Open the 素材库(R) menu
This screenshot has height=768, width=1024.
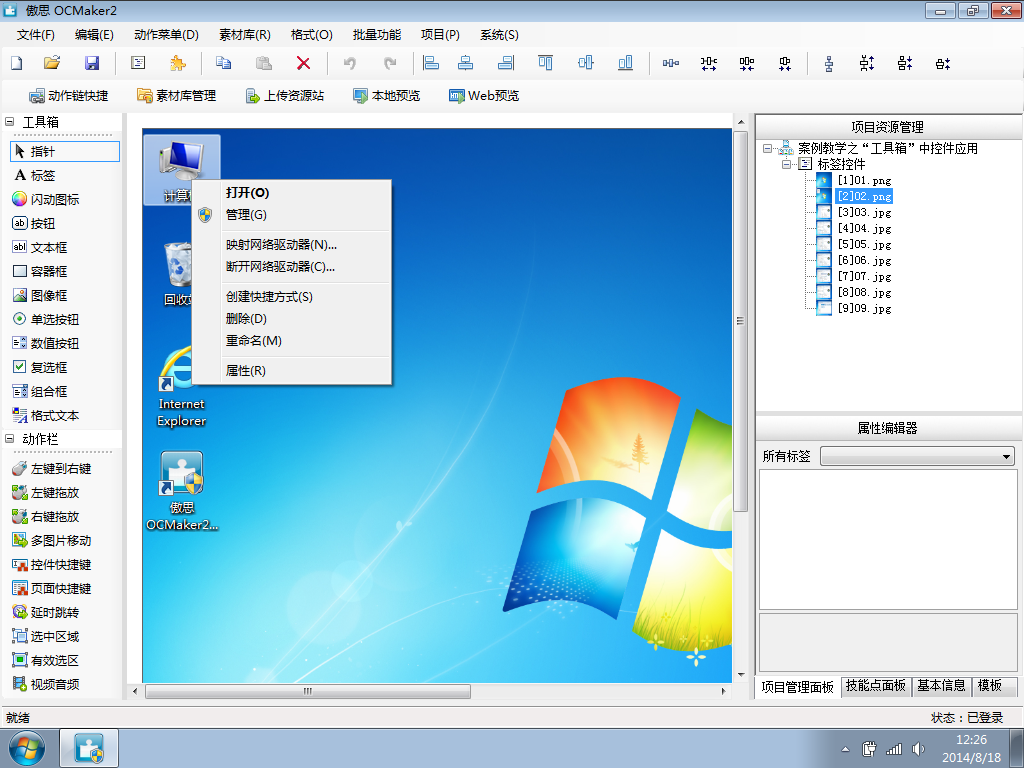245,35
